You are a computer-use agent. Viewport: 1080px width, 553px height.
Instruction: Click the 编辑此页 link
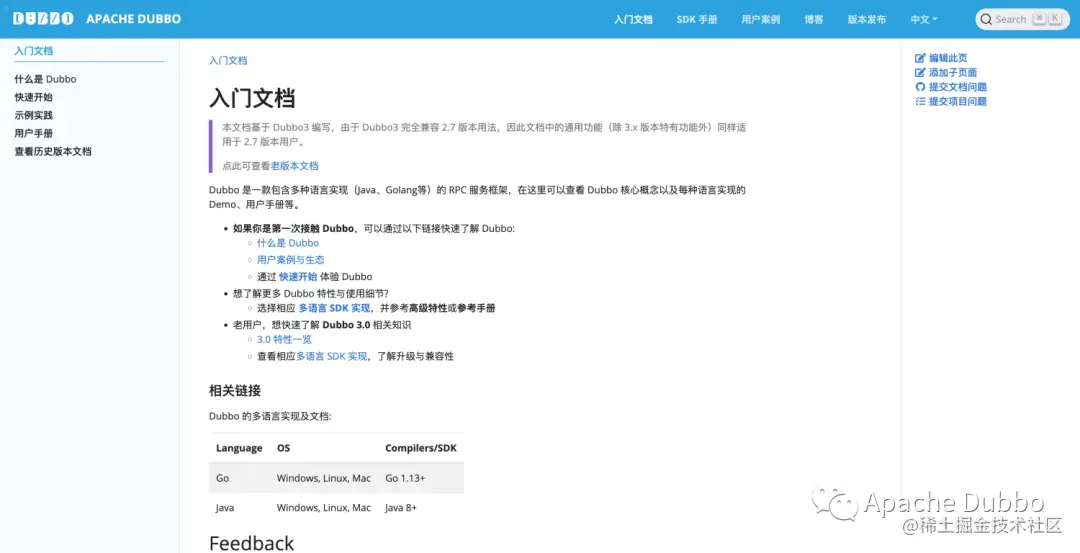948,58
